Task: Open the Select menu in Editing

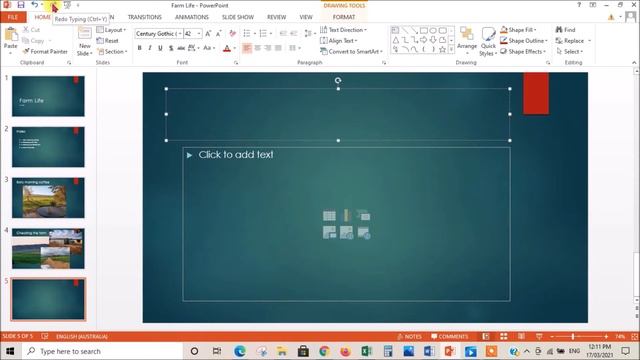Action: tap(569, 52)
